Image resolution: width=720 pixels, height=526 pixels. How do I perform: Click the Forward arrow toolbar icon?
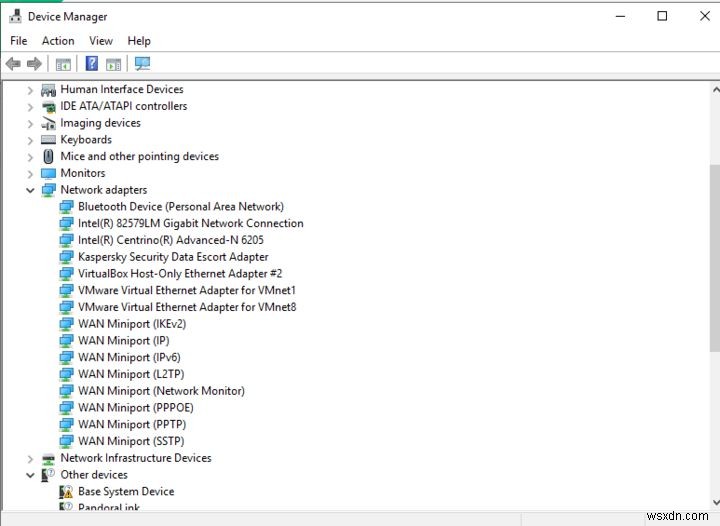34,64
